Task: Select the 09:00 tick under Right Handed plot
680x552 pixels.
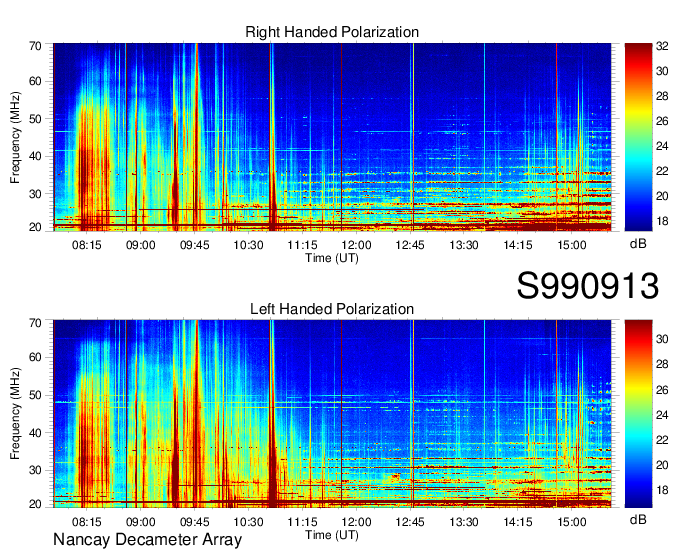Action: click(141, 245)
